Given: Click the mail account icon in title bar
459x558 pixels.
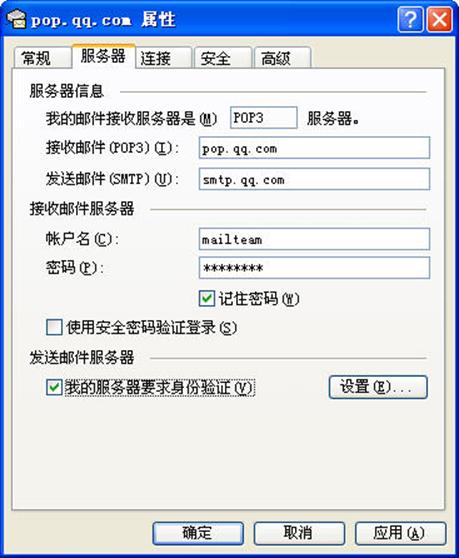Looking at the screenshot, I should tap(17, 19).
